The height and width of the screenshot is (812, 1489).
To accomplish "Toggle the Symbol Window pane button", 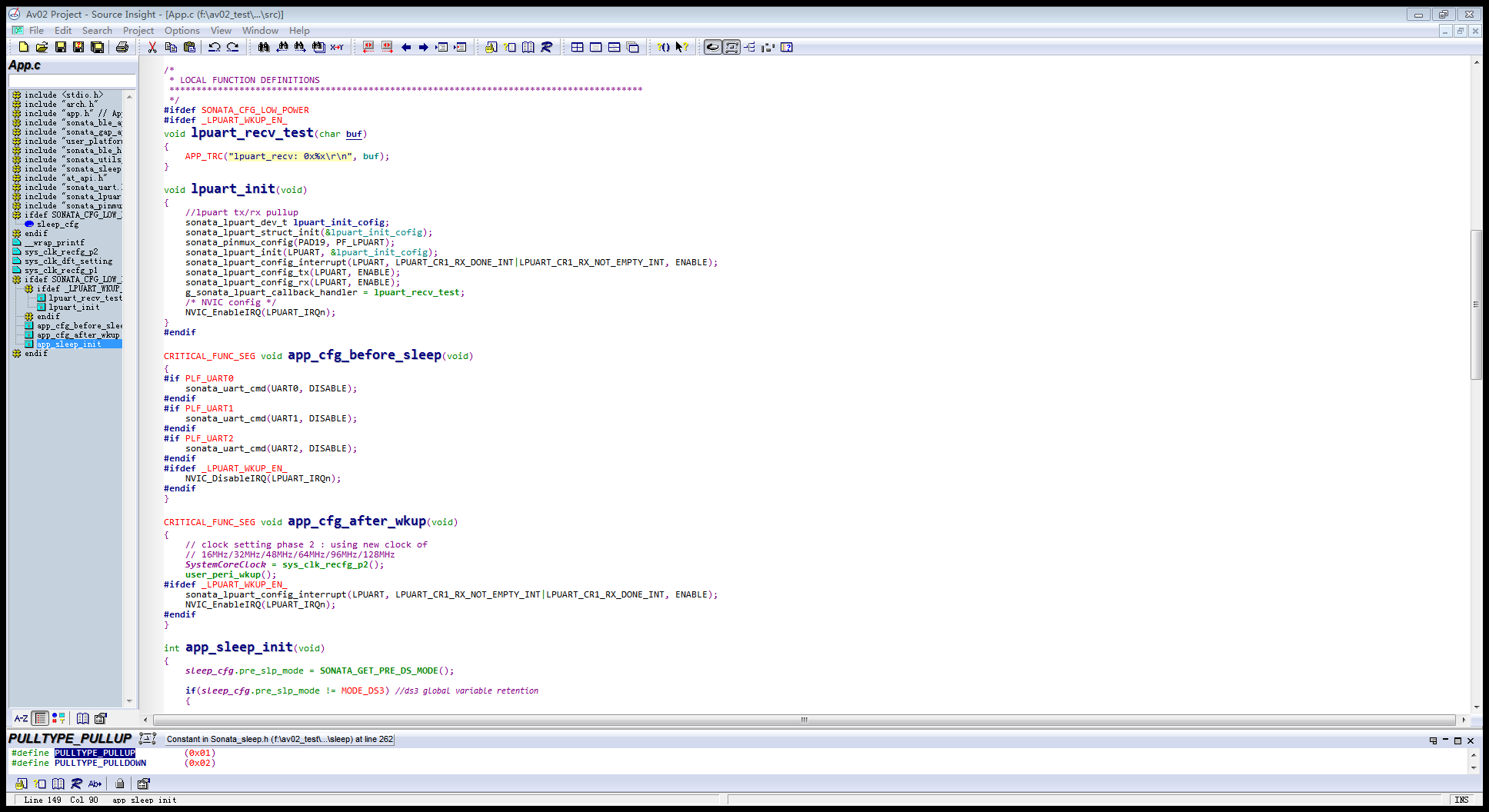I will pyautogui.click(x=713, y=47).
